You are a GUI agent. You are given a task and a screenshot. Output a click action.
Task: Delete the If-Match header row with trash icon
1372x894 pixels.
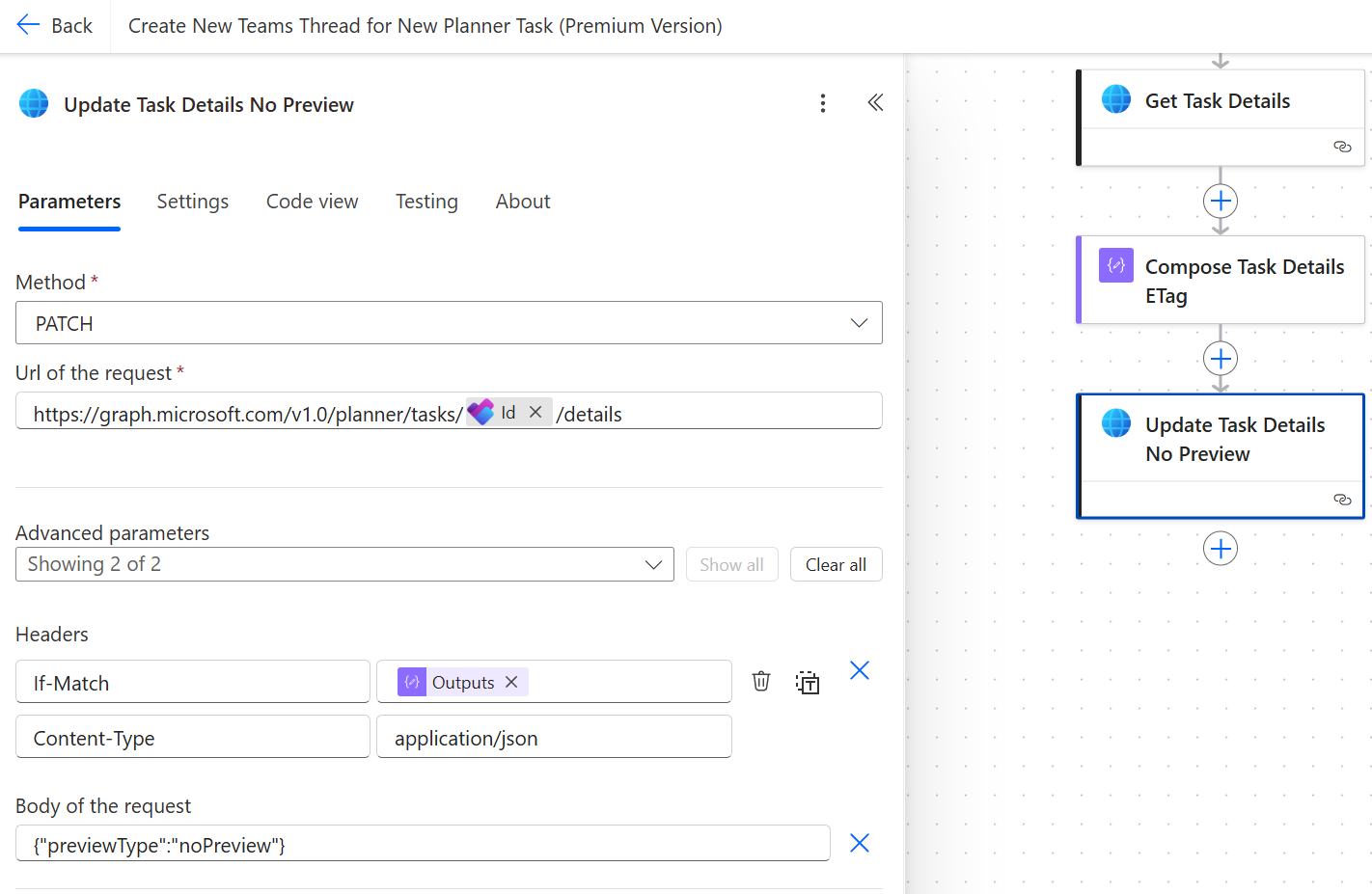point(761,681)
